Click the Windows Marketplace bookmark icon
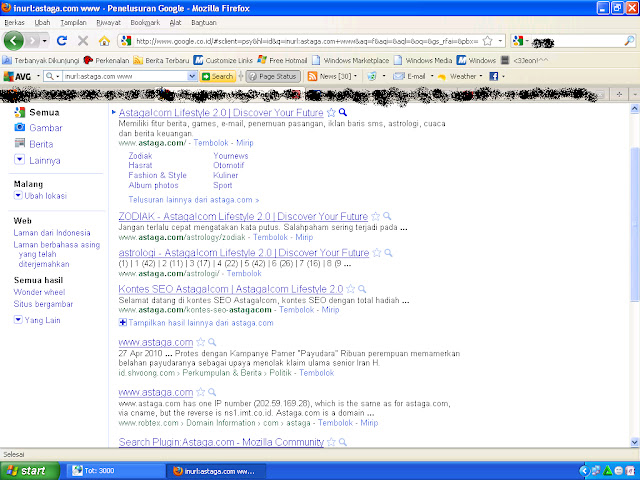Viewport: 640px width, 480px height. tap(316, 60)
